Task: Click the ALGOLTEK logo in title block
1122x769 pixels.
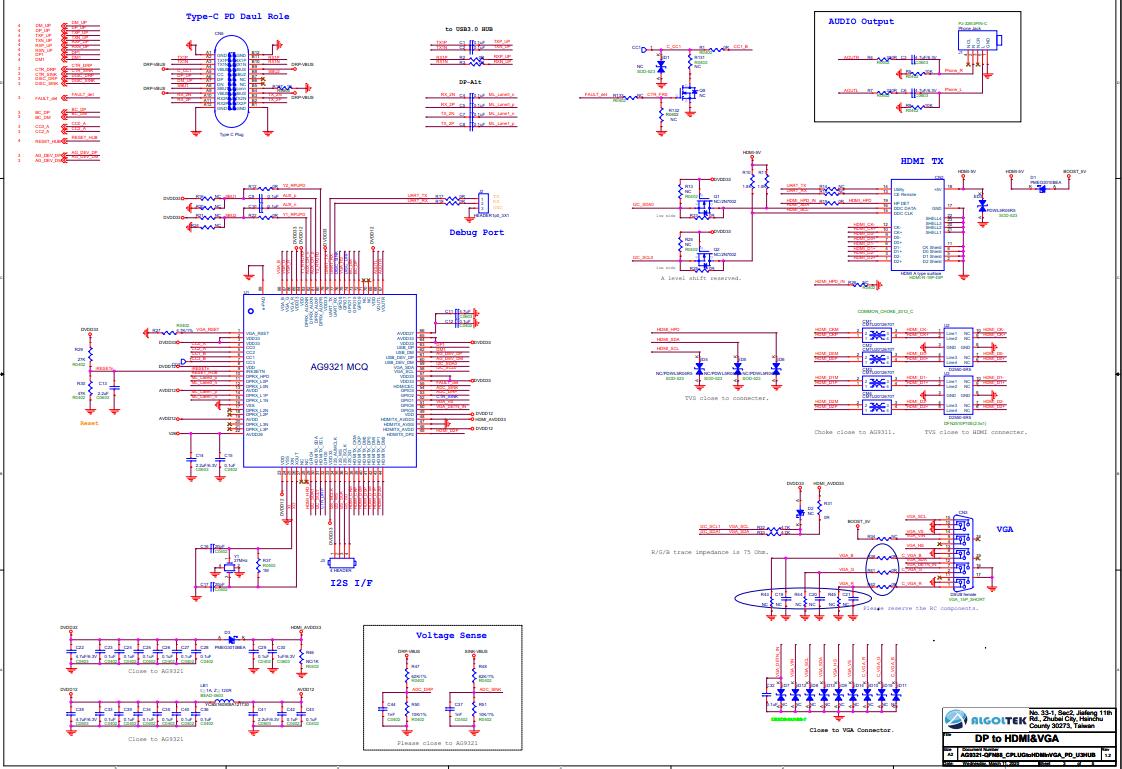Action: coord(985,719)
